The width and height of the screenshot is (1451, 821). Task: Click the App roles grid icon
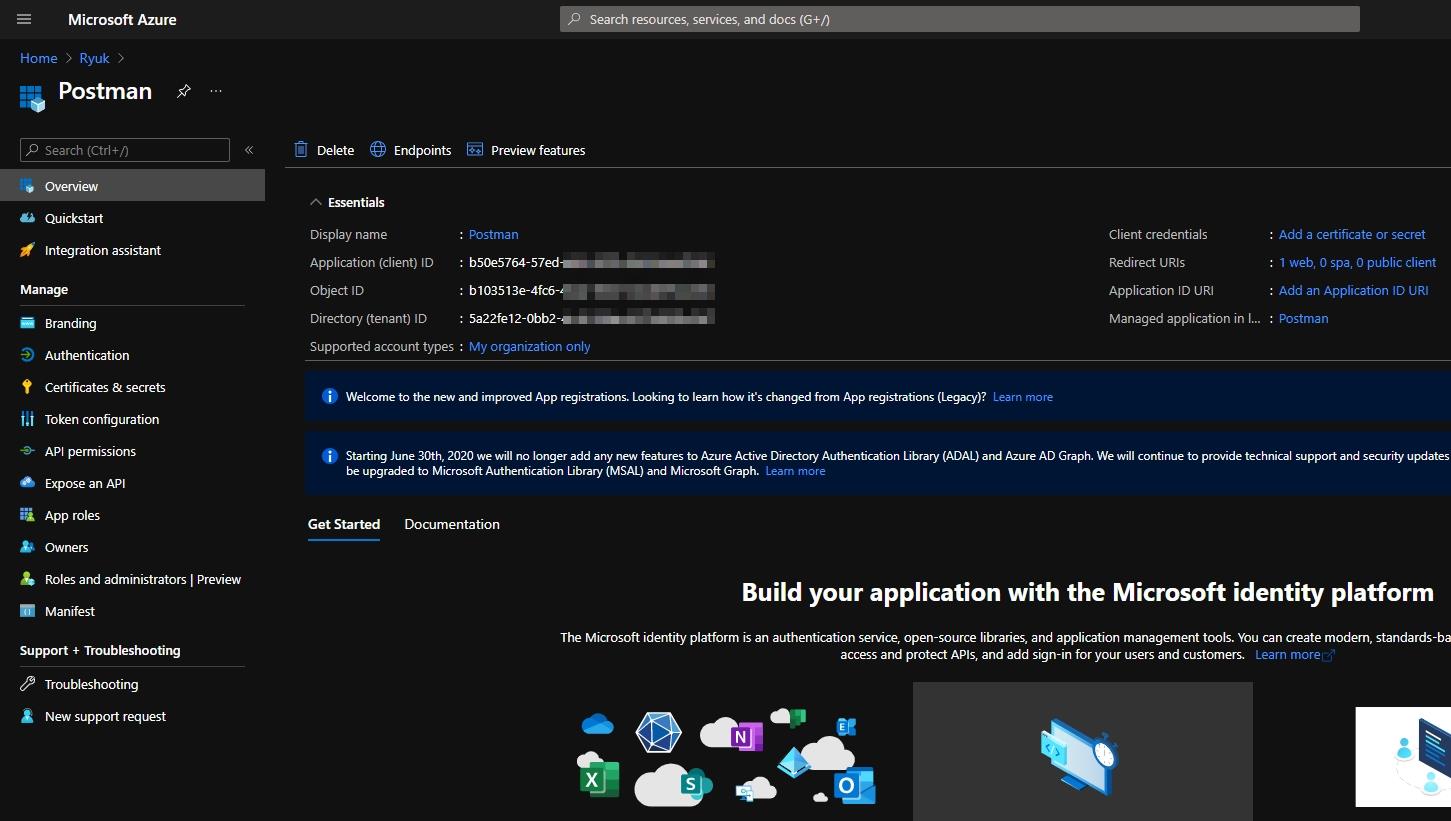point(27,515)
